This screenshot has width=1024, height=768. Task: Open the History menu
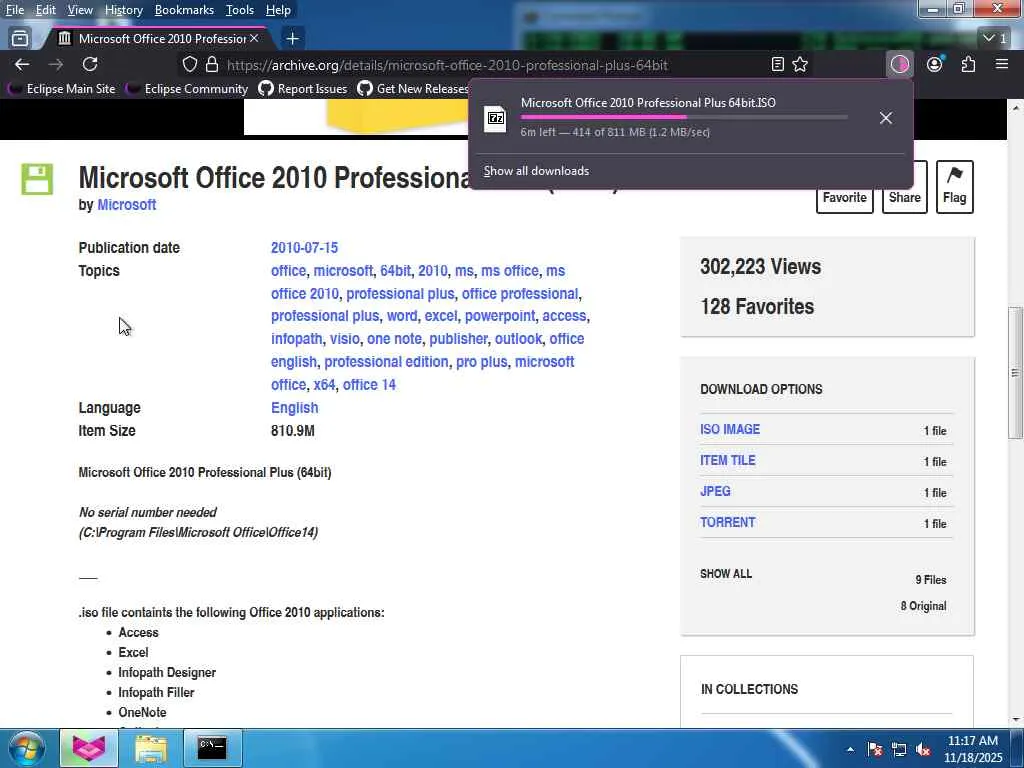click(x=123, y=10)
